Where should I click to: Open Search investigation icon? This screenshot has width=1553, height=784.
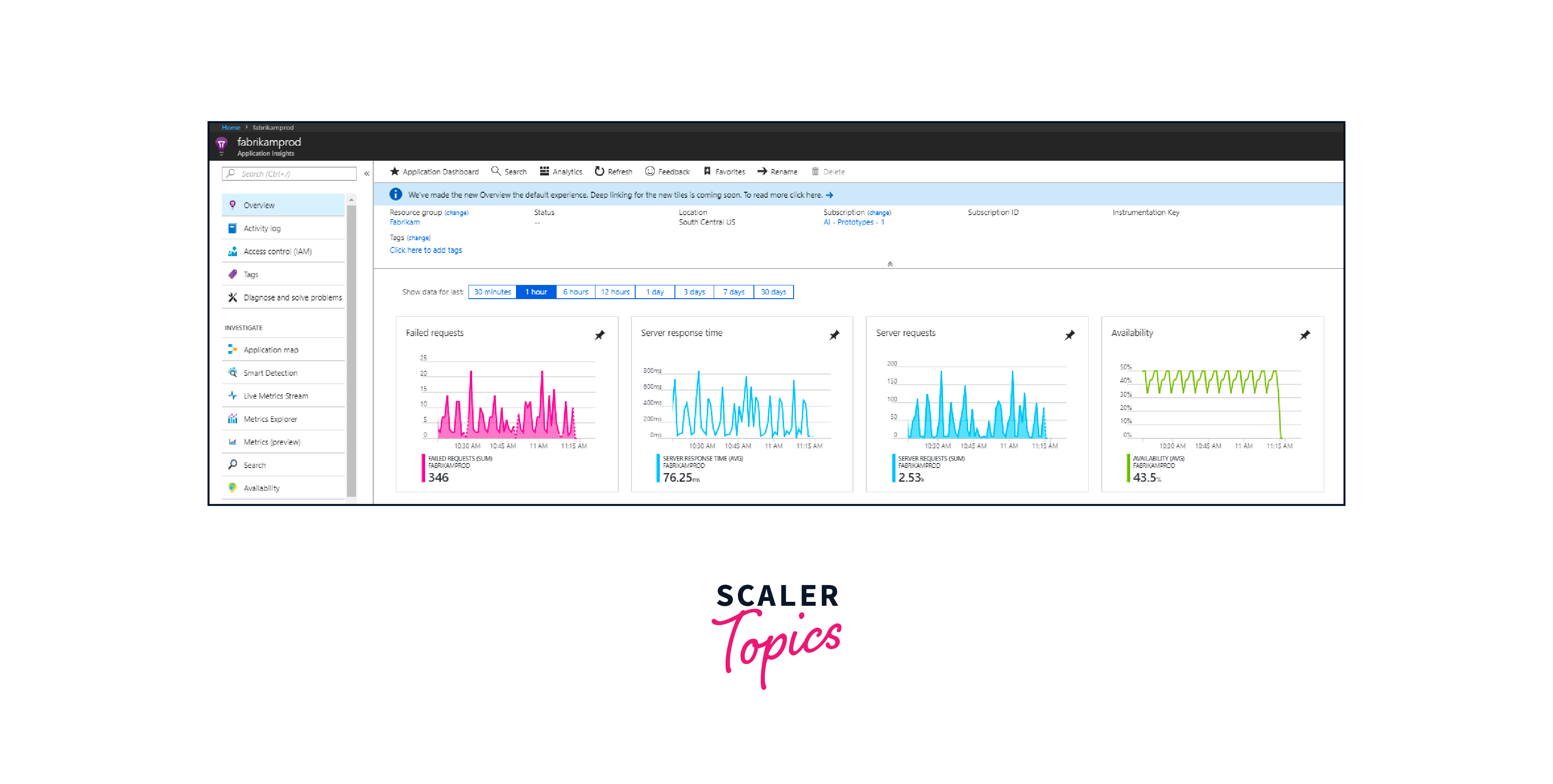pos(232,465)
